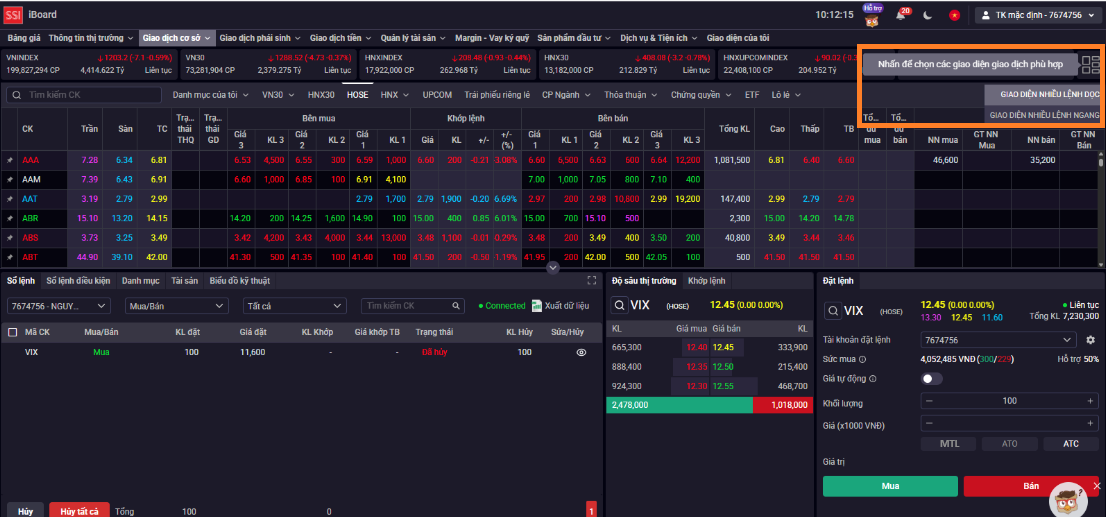Open Giao dịch cơ sở menu

click(176, 38)
